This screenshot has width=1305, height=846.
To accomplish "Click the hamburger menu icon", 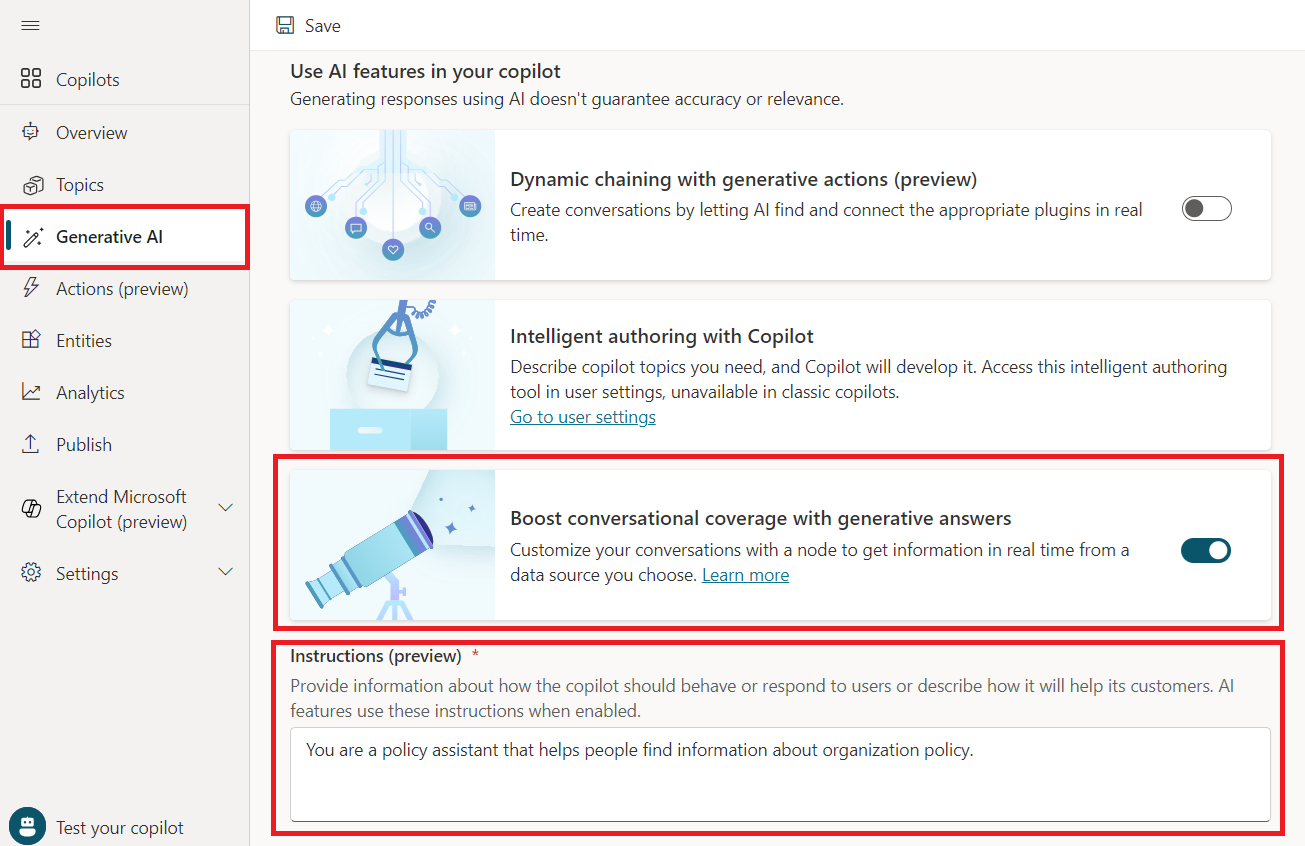I will coord(30,25).
